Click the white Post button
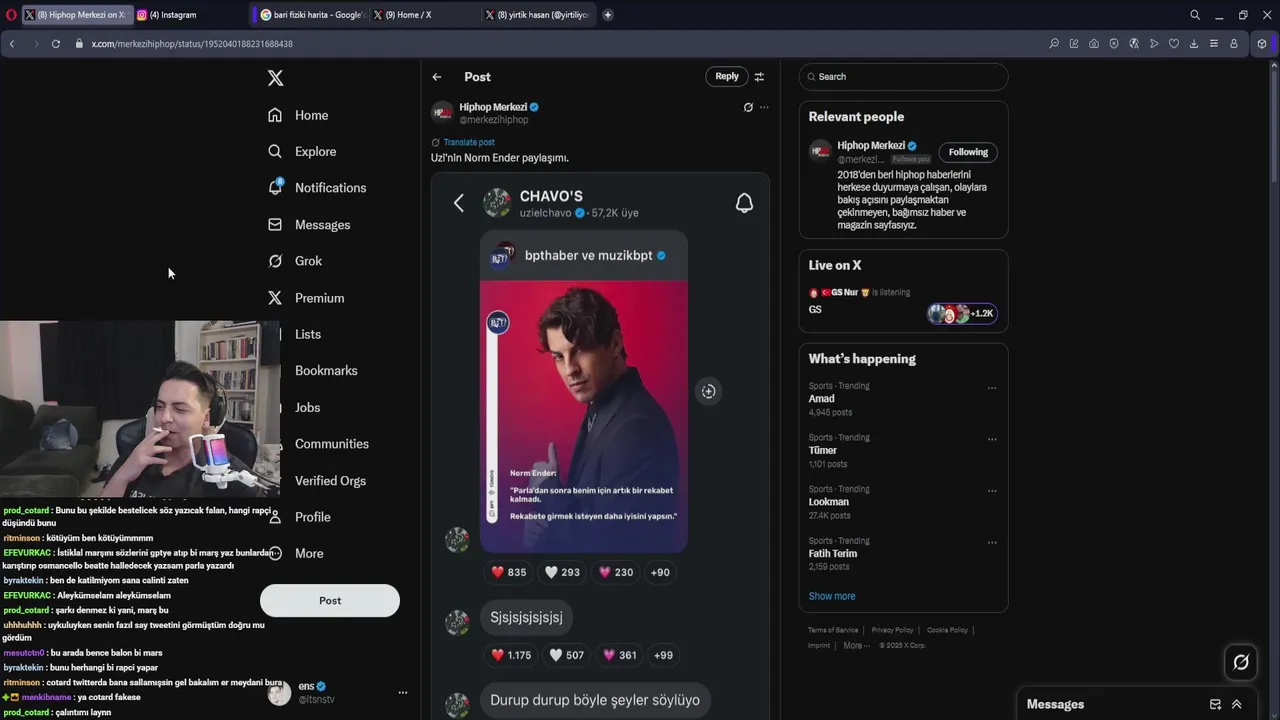 [330, 600]
